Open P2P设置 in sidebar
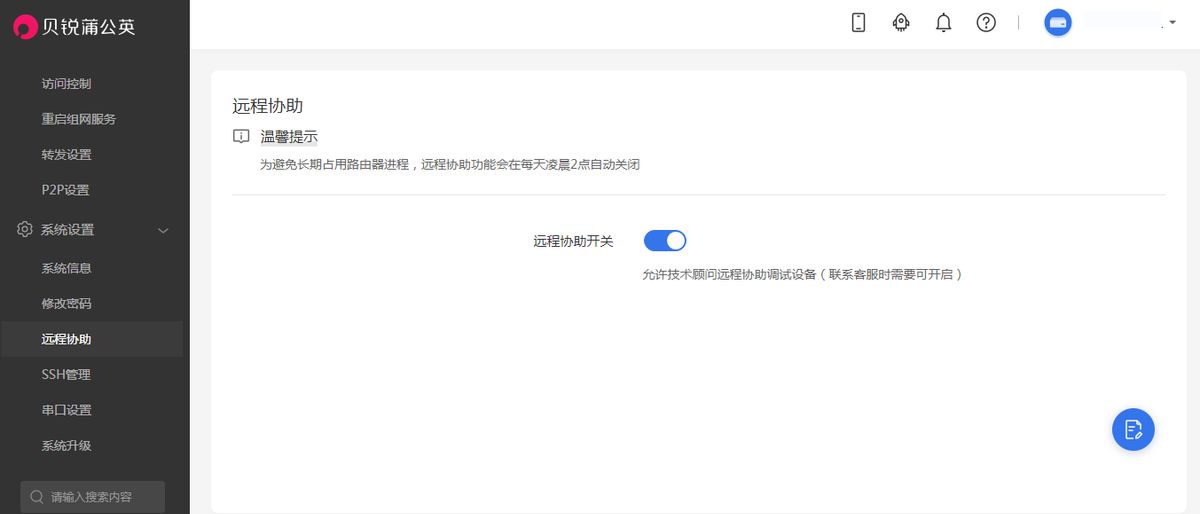The width and height of the screenshot is (1200, 514). [x=65, y=190]
